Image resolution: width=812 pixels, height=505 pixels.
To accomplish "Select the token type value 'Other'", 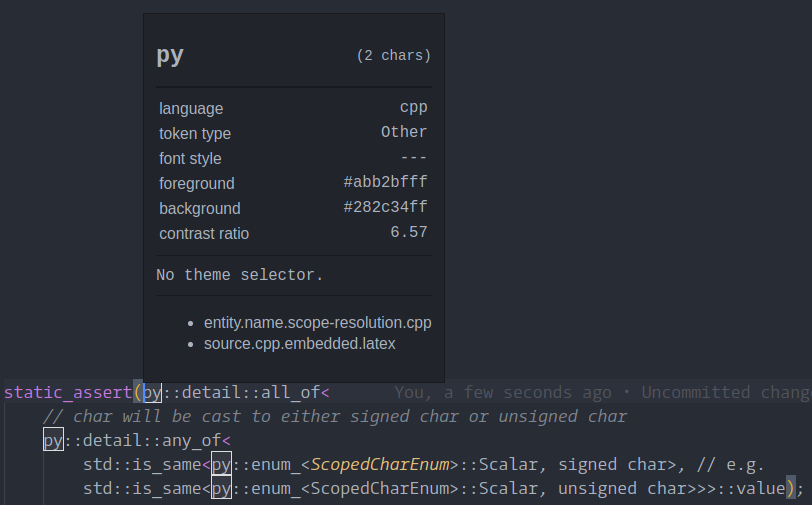I will click(404, 132).
